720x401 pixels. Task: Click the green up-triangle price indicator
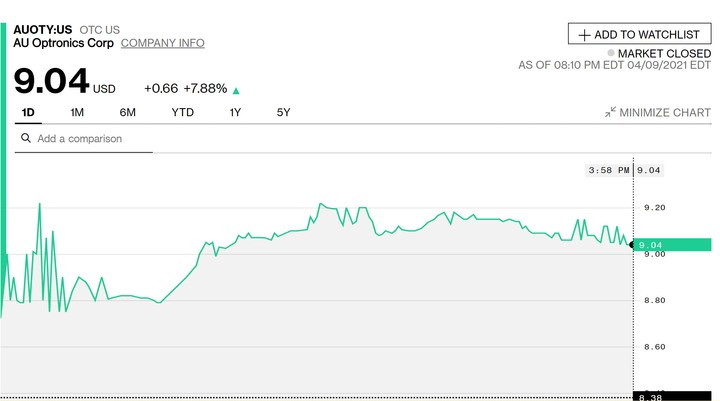tap(236, 89)
